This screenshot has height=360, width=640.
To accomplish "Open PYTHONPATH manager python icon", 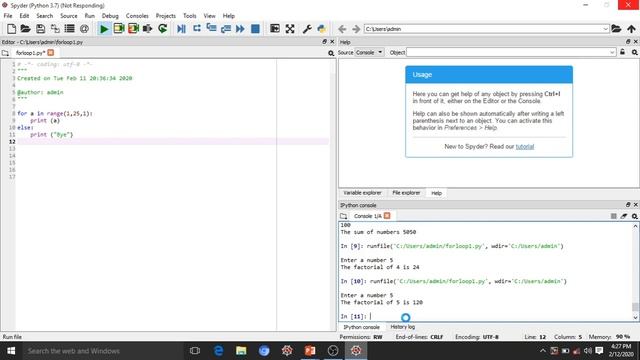I will point(322,29).
